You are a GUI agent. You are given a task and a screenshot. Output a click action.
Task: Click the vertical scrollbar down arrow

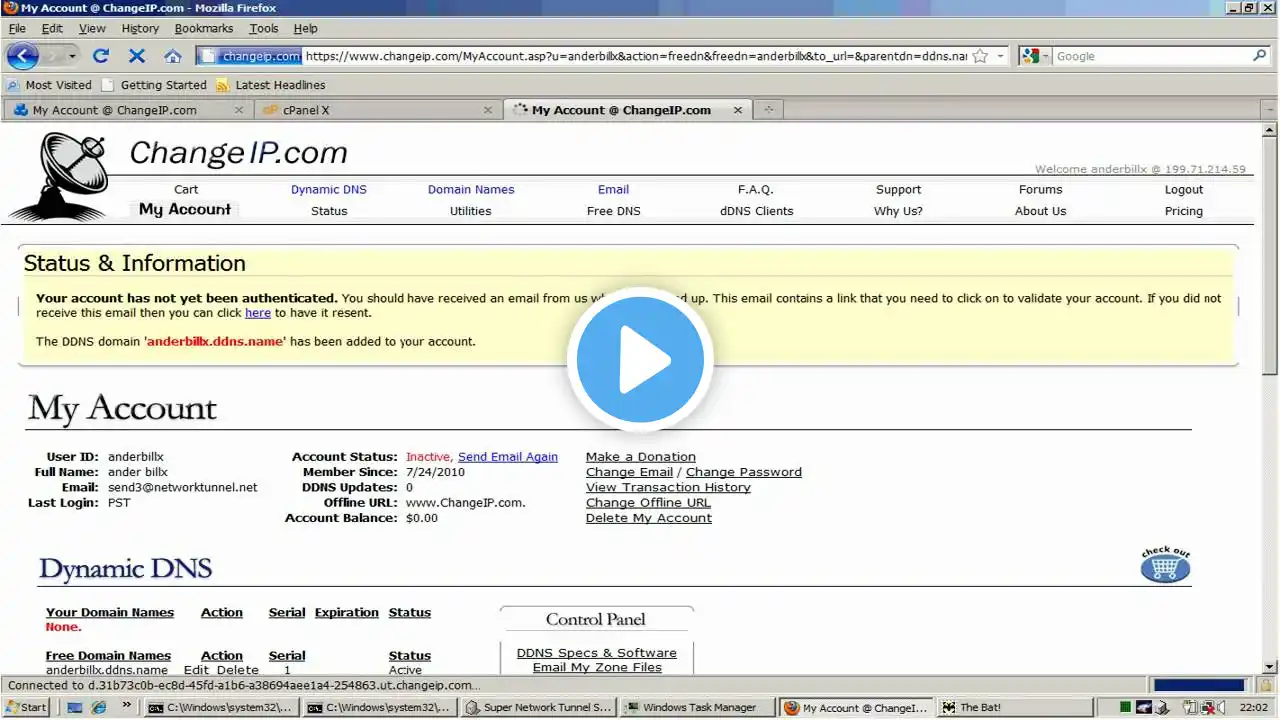[x=1270, y=666]
